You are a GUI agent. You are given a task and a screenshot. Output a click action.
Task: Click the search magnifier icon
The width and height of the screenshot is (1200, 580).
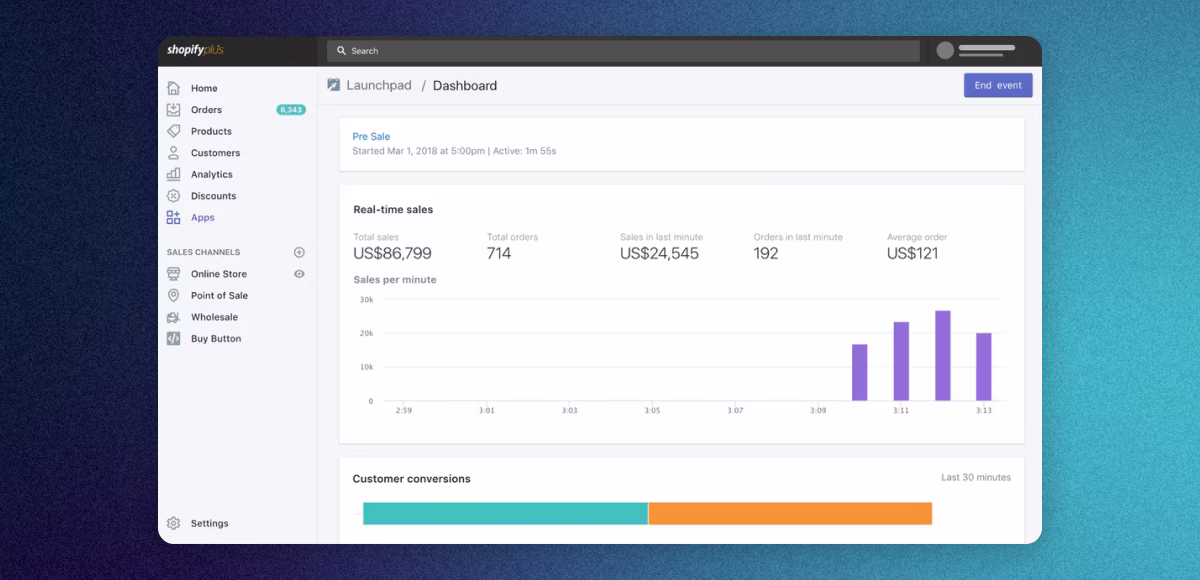click(341, 51)
